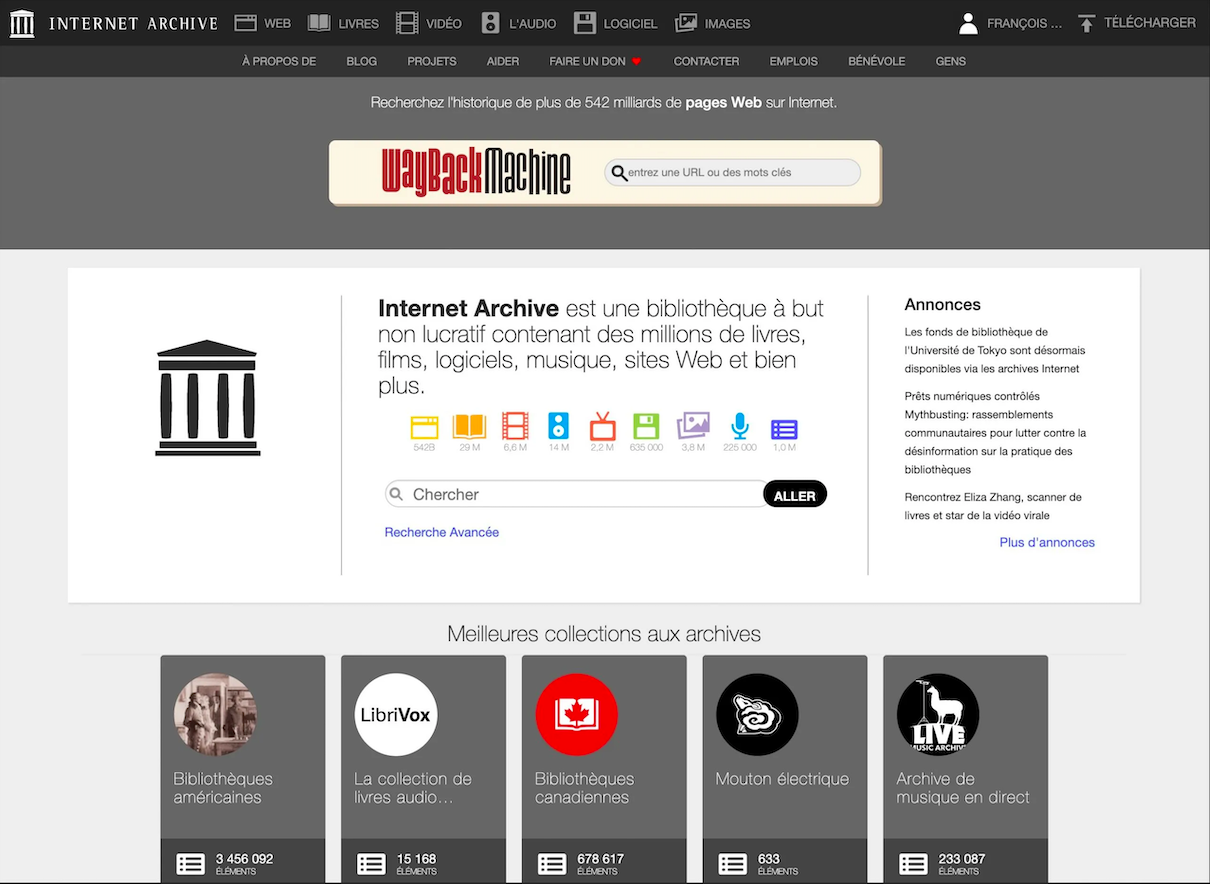Open the LIVRES menu in top bar
Viewport: 1210px width, 884px height.
343,23
